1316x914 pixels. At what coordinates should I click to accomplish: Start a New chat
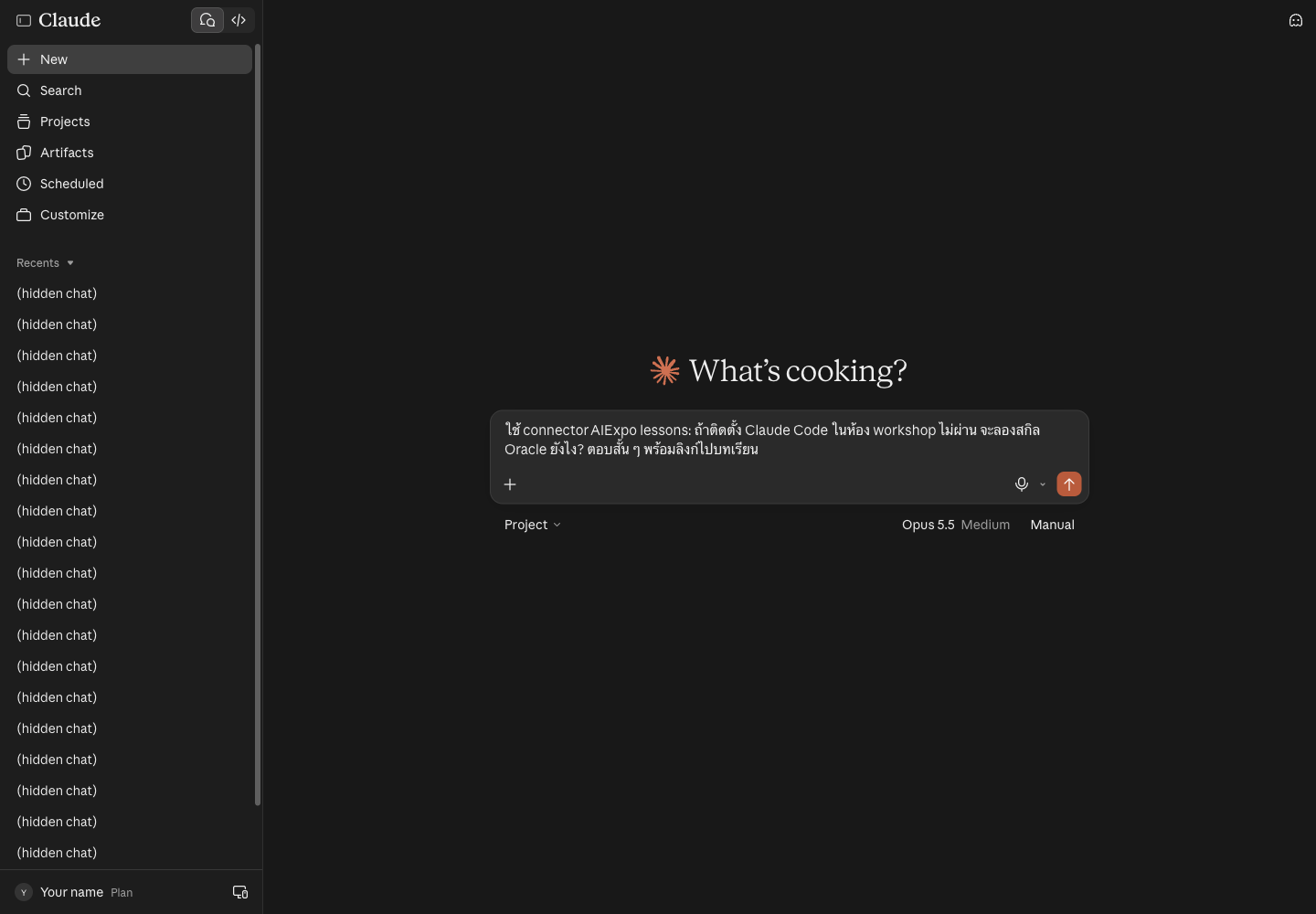point(130,59)
